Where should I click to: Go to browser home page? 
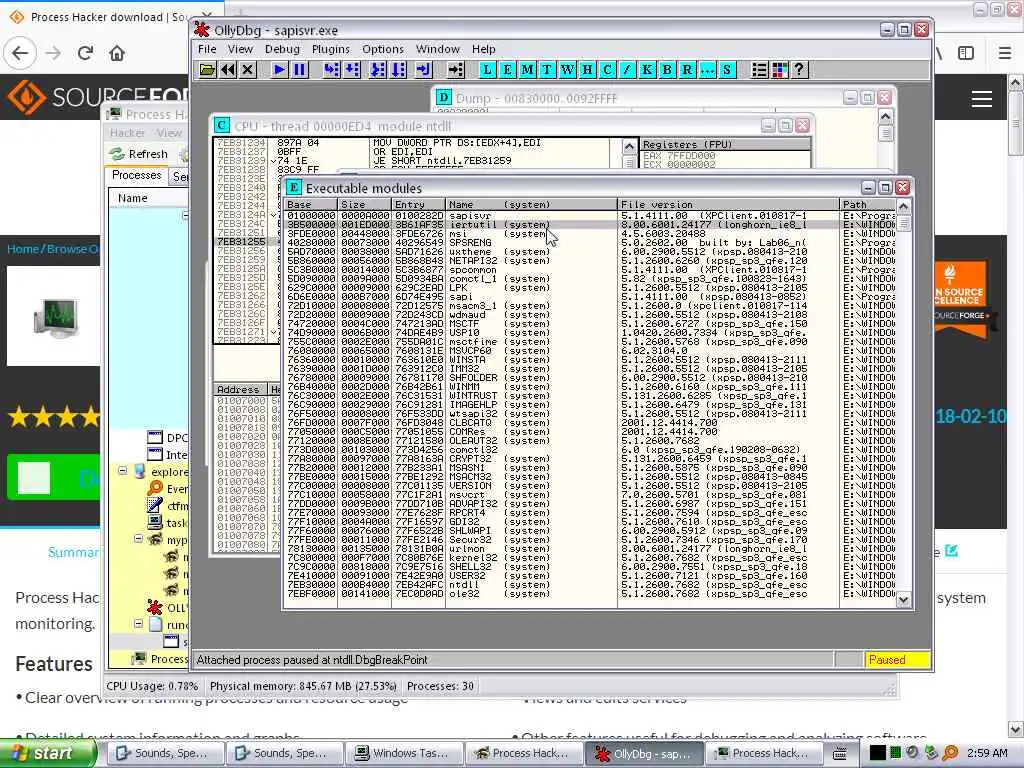117,53
